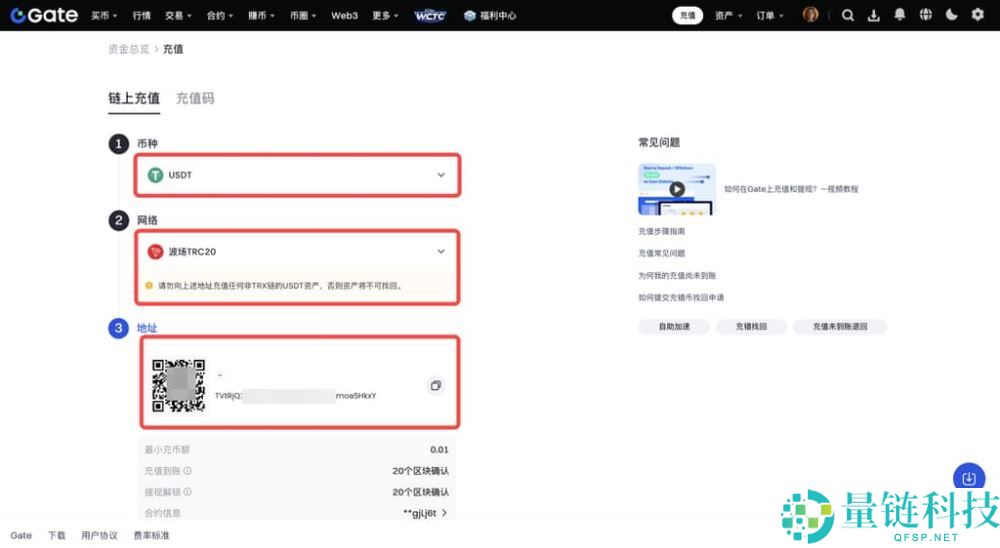Open the 合约 menu dropdown
The height and width of the screenshot is (548, 1000).
click(219, 15)
